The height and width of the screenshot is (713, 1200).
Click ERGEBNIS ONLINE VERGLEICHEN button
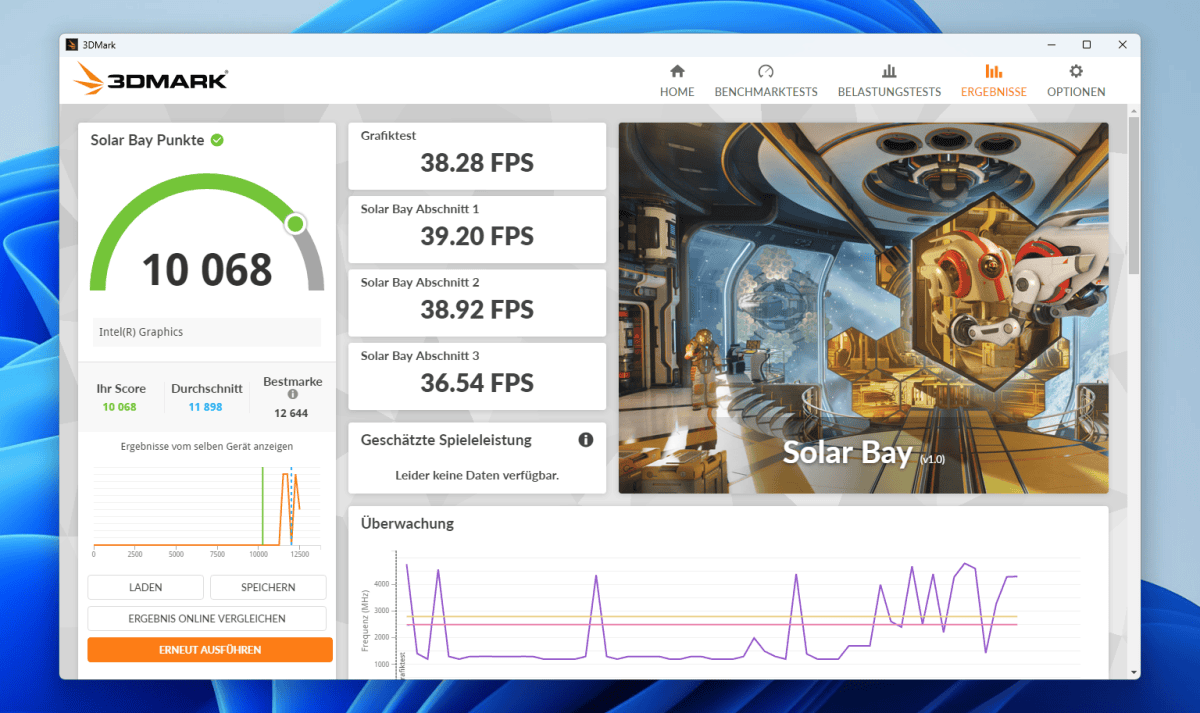[207, 619]
